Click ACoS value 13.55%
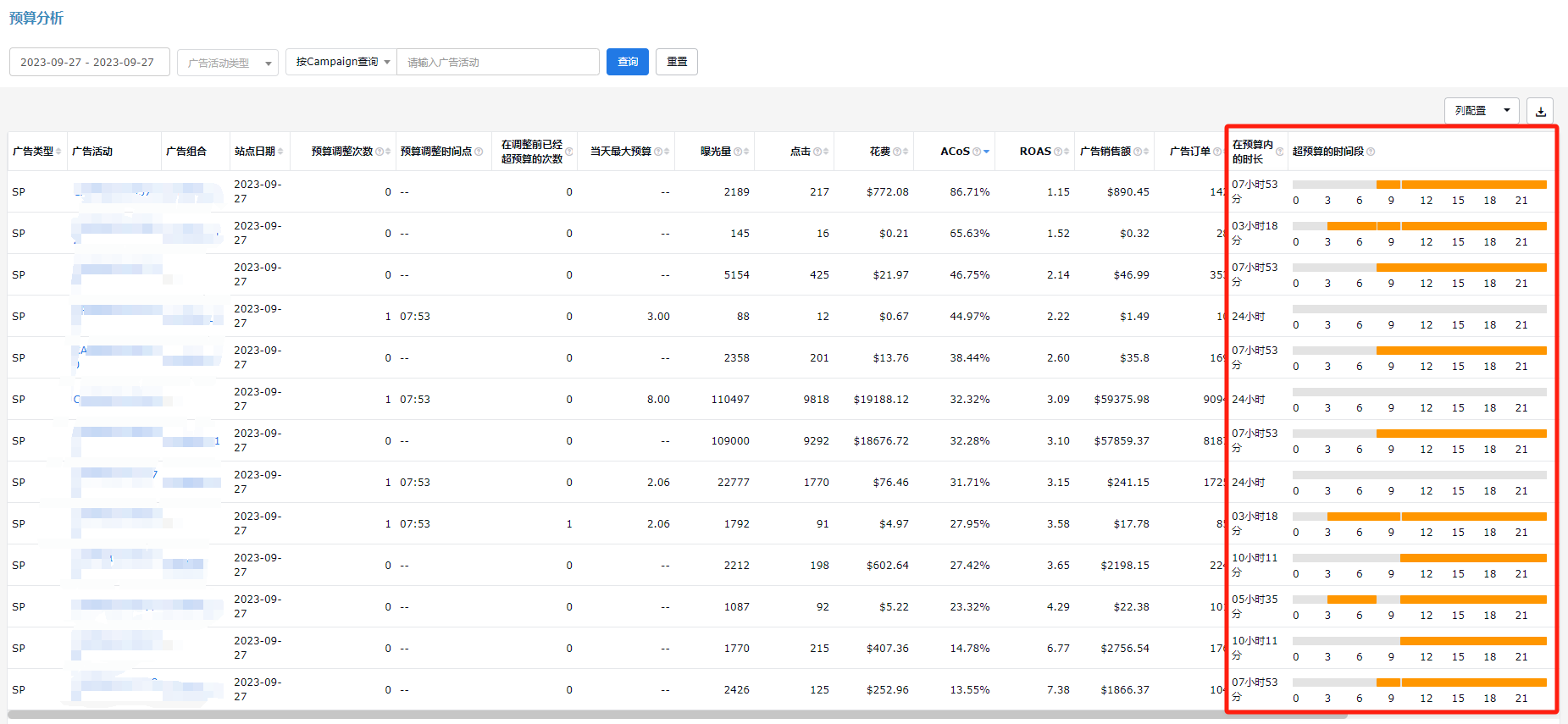 coord(970,690)
